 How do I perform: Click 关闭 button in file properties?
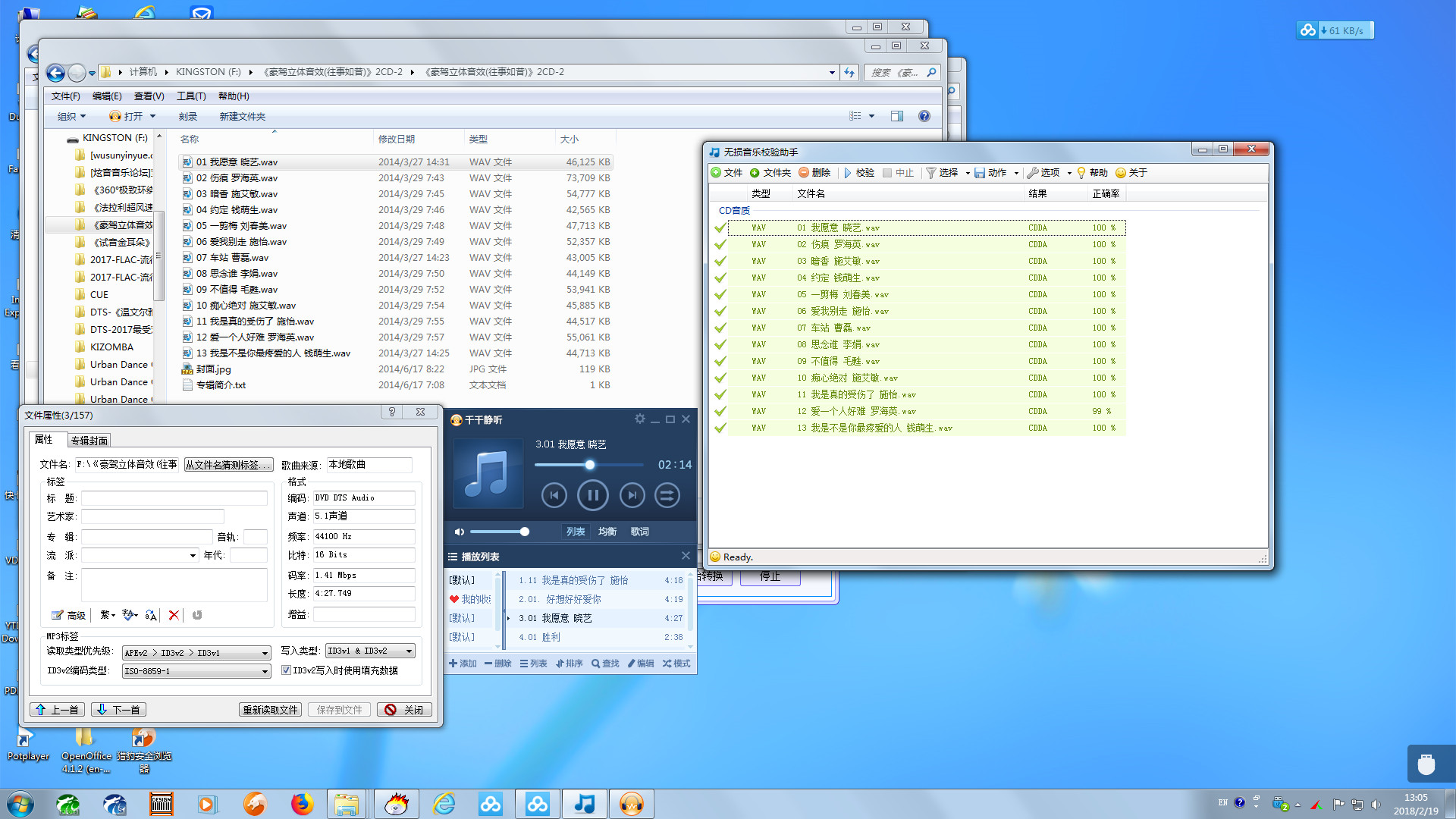tap(404, 710)
